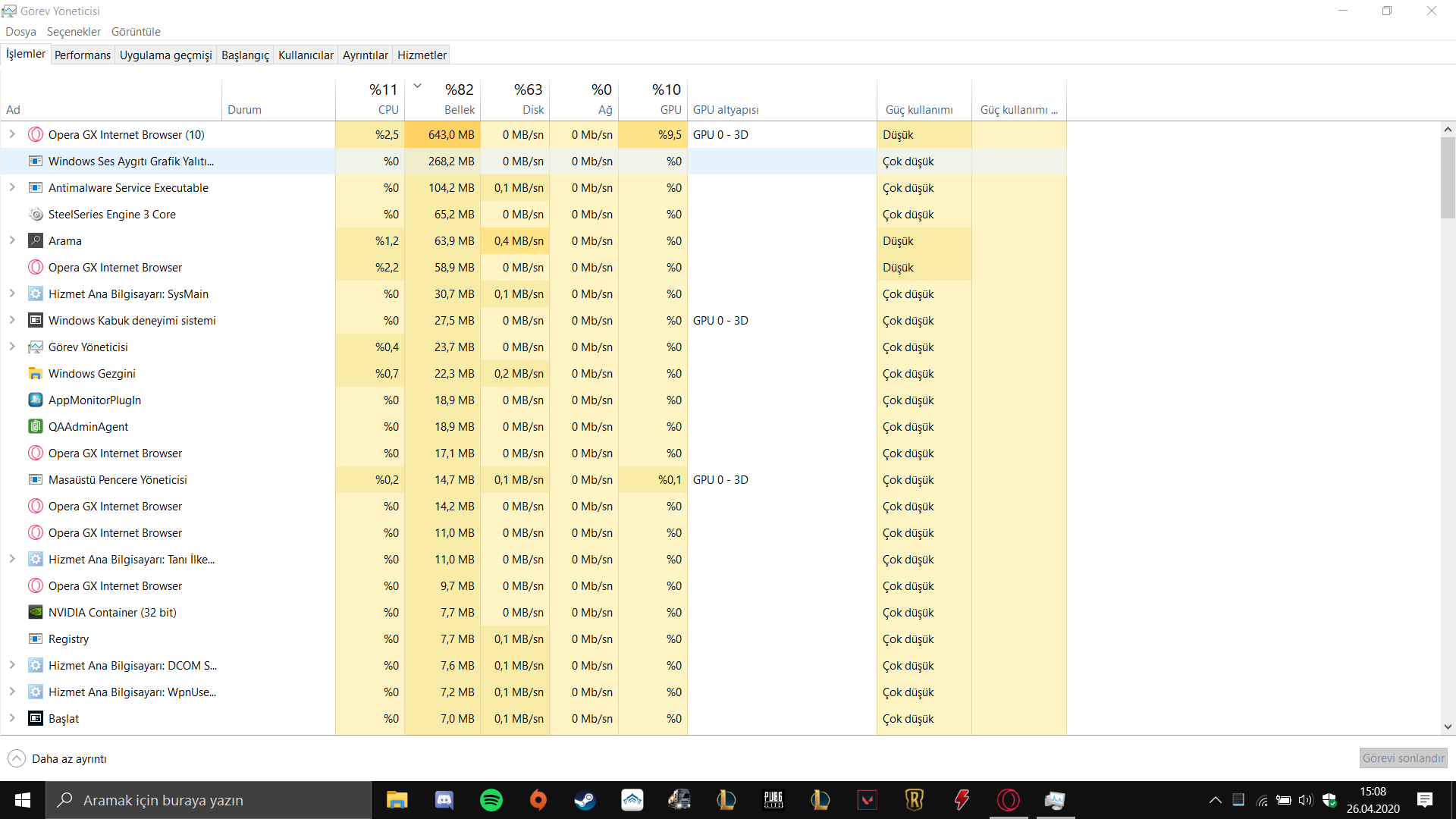
Task: Click the Windows Kabuk deneyimi sistemi icon
Action: tap(36, 321)
